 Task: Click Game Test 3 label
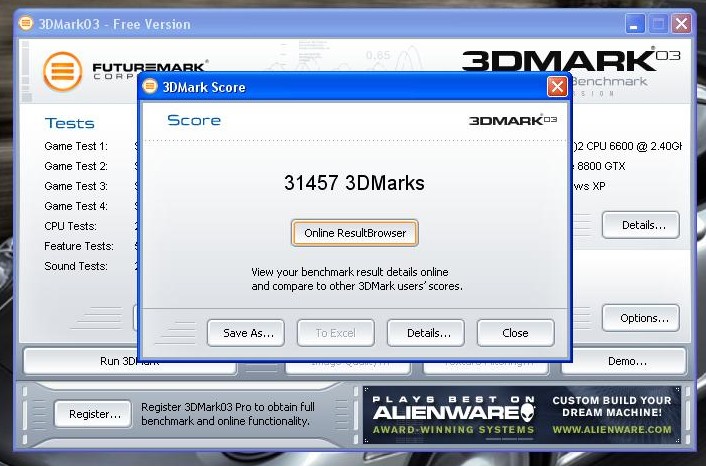(x=76, y=186)
